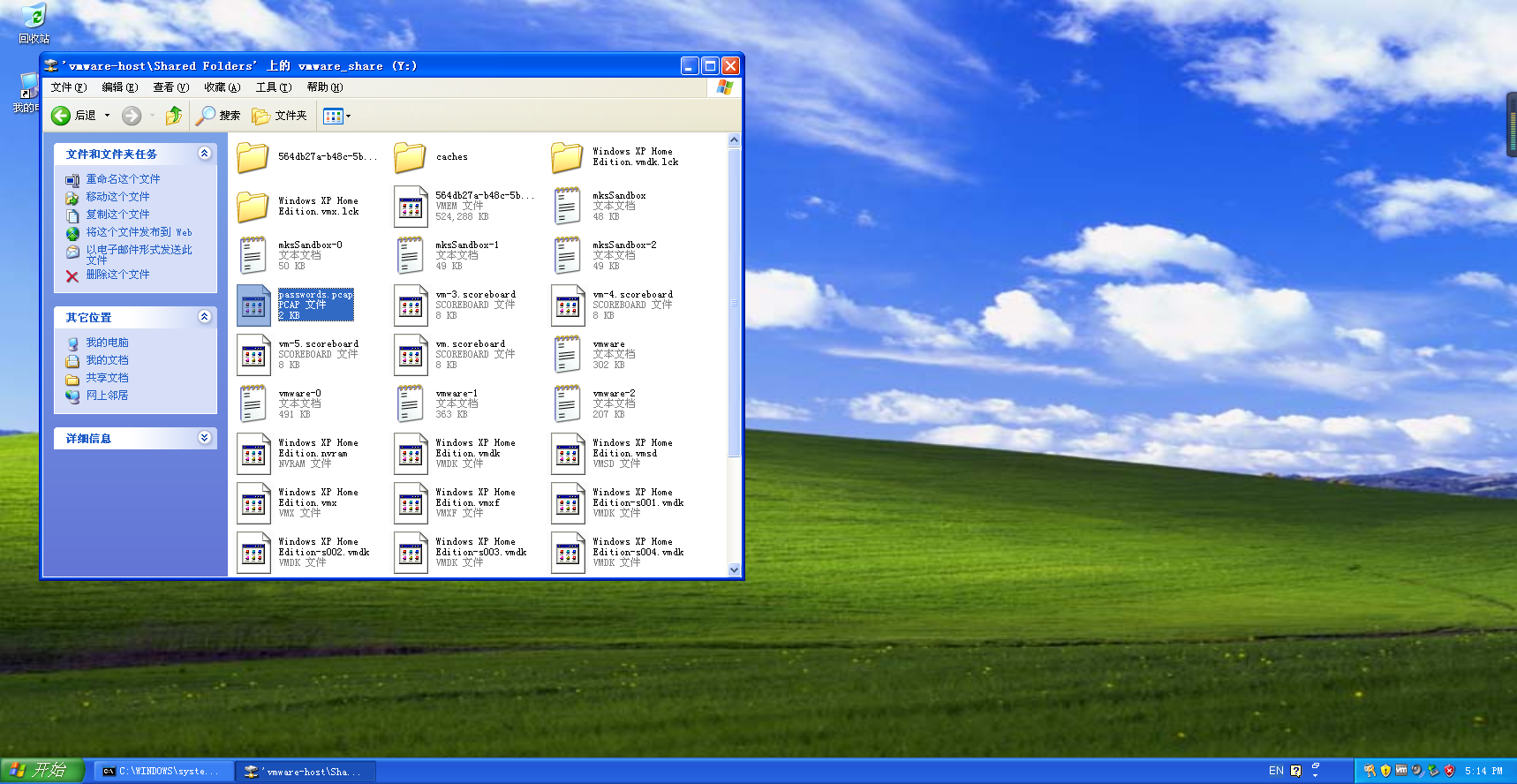
Task: Select Windows XP Home Edition-s004.vmdk file
Action: (x=618, y=553)
